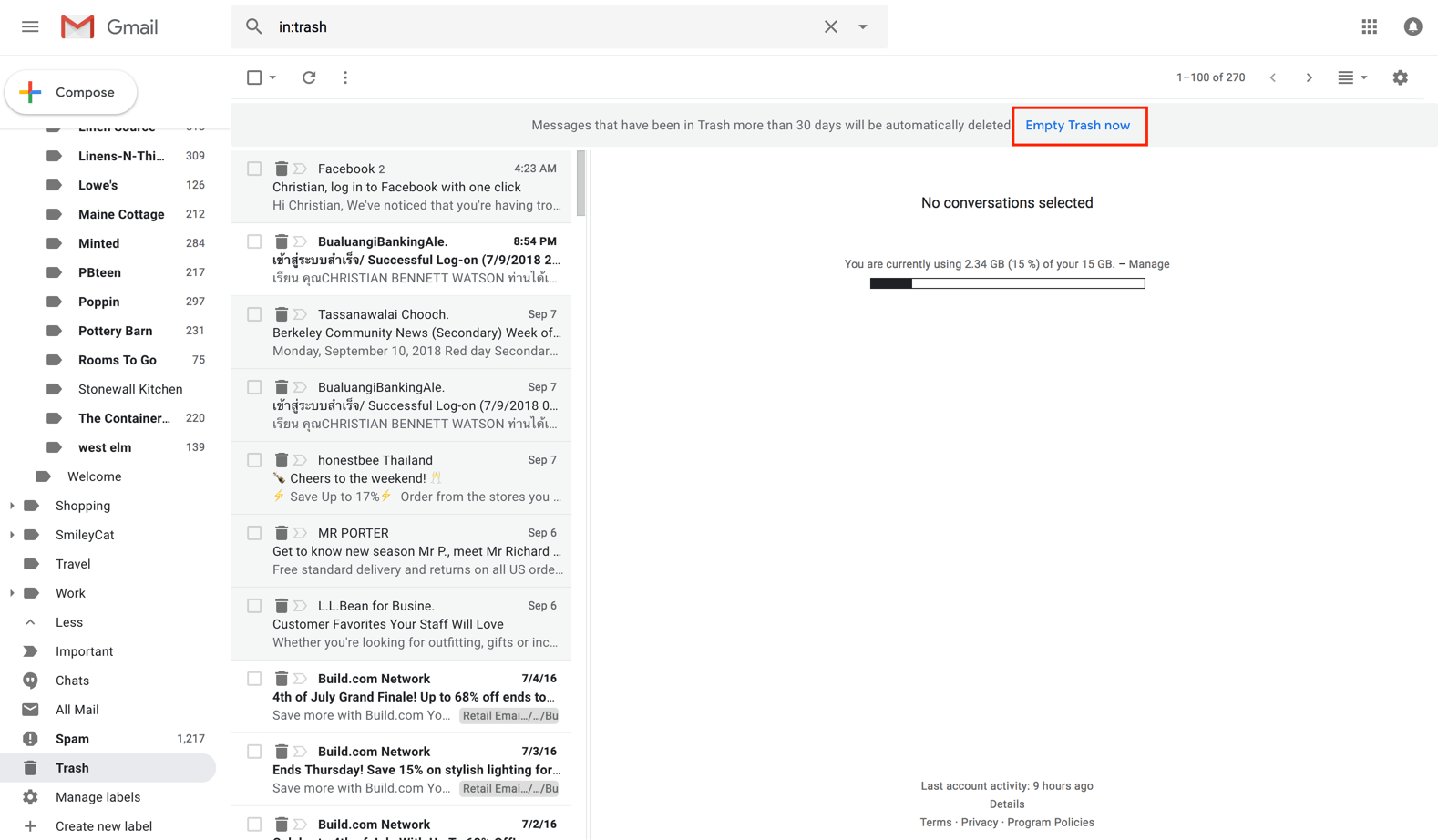Viewport: 1438px width, 840px height.
Task: Open the Details link
Action: click(1007, 804)
